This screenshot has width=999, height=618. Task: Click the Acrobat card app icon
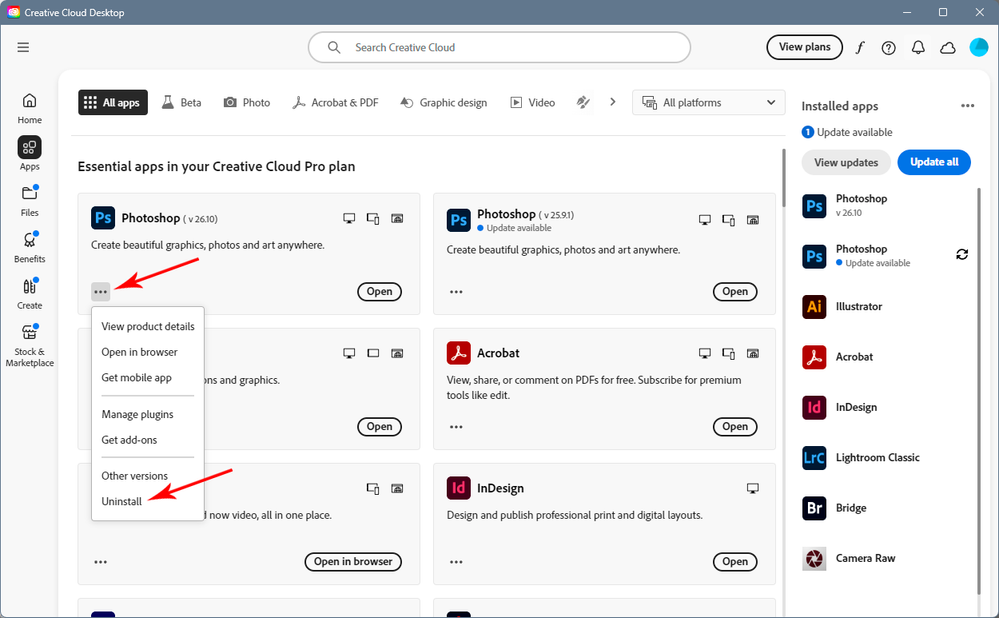click(x=458, y=353)
